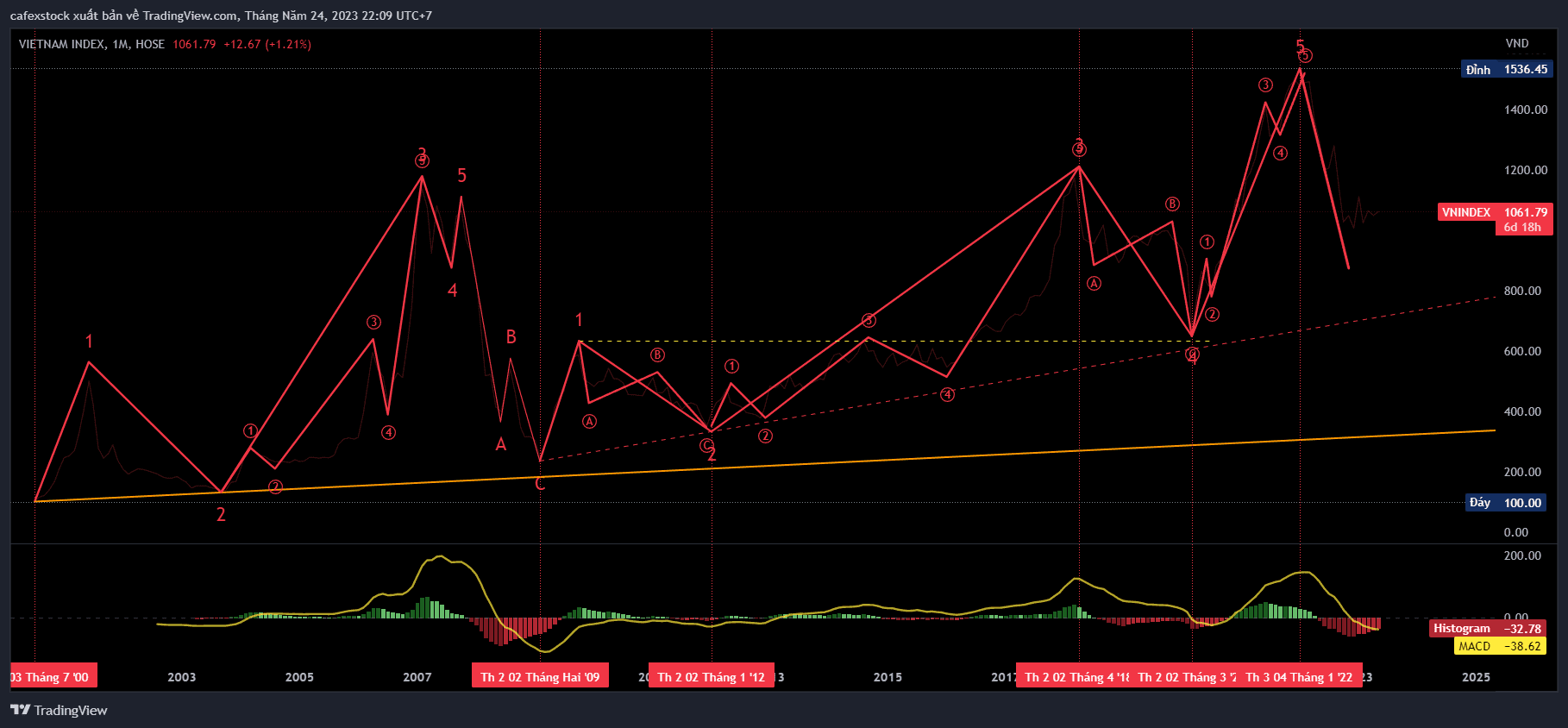This screenshot has width=1568, height=728.
Task: Open the cafexstock TradingView.com publication header
Action: pyautogui.click(x=221, y=16)
